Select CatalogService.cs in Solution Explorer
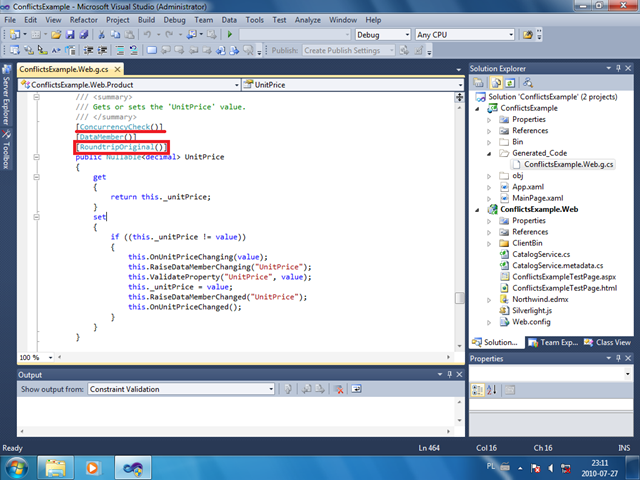This screenshot has height=480, width=640. pos(541,254)
